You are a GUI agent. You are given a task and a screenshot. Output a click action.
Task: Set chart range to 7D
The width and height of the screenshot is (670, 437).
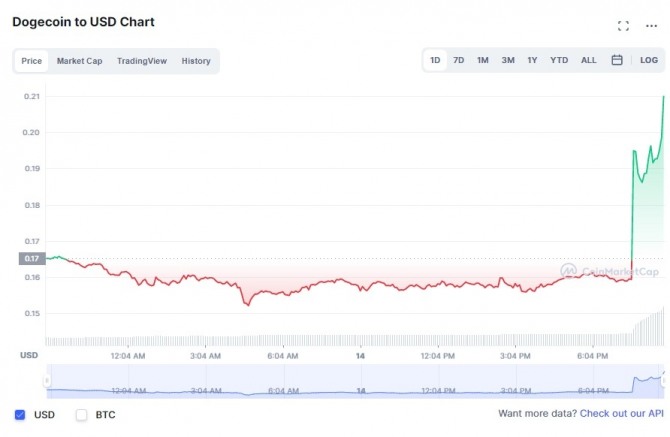(x=458, y=60)
